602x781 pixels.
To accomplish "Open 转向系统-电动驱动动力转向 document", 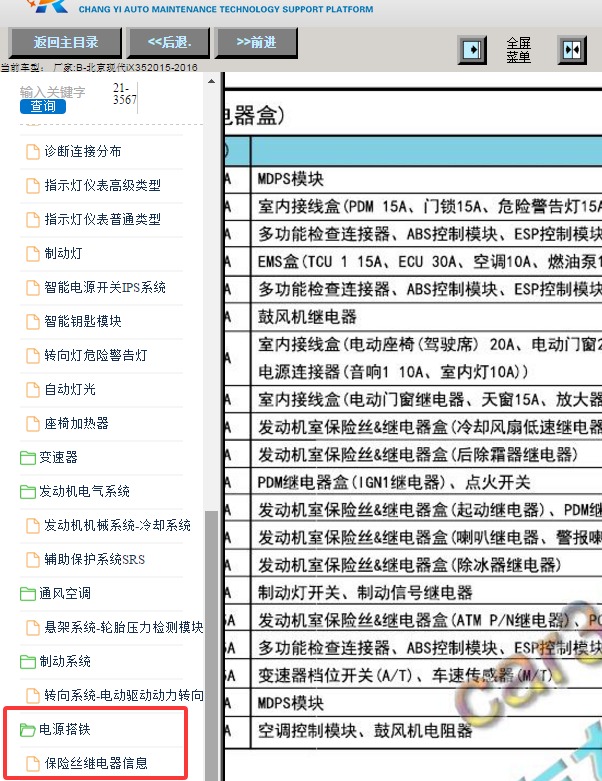I will click(x=123, y=695).
